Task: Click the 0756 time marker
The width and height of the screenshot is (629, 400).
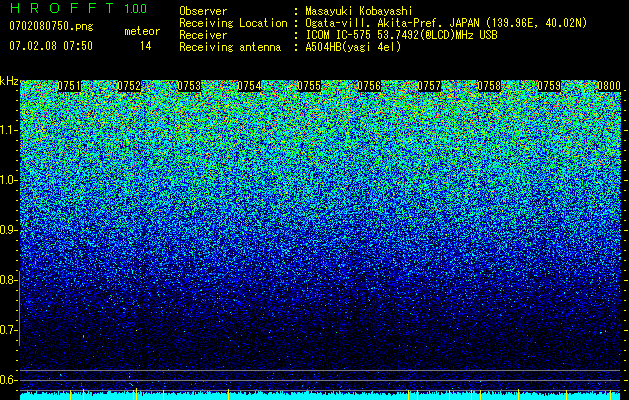Action: click(x=369, y=86)
